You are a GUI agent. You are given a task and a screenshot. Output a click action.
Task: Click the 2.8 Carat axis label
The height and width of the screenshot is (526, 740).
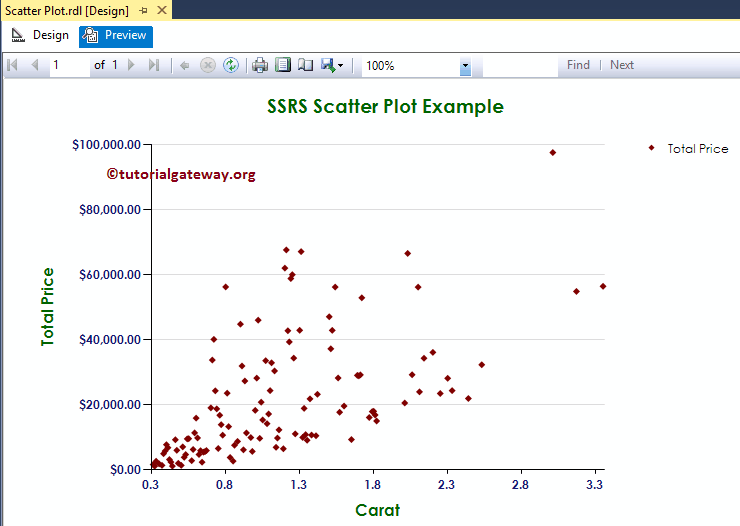(x=521, y=484)
